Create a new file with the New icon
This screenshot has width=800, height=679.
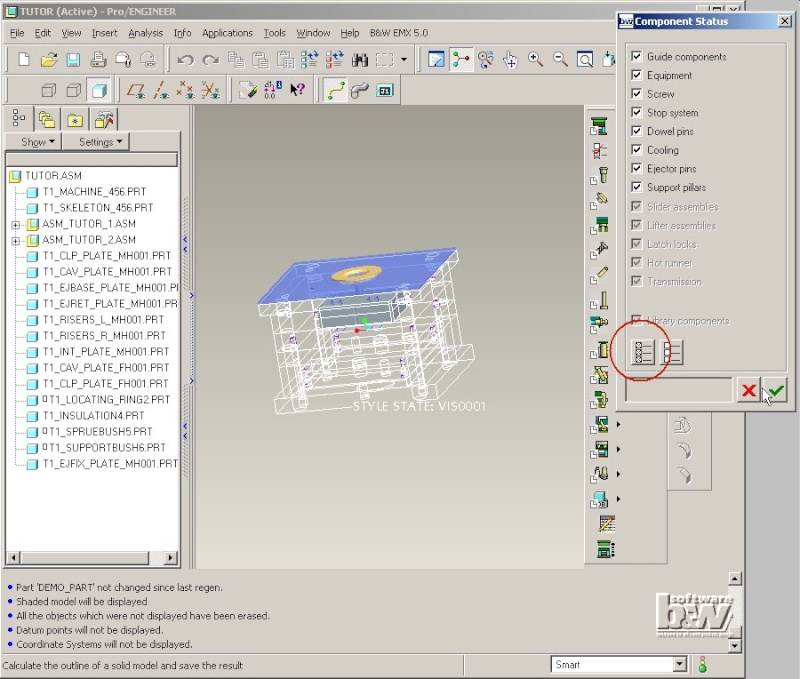[x=23, y=60]
